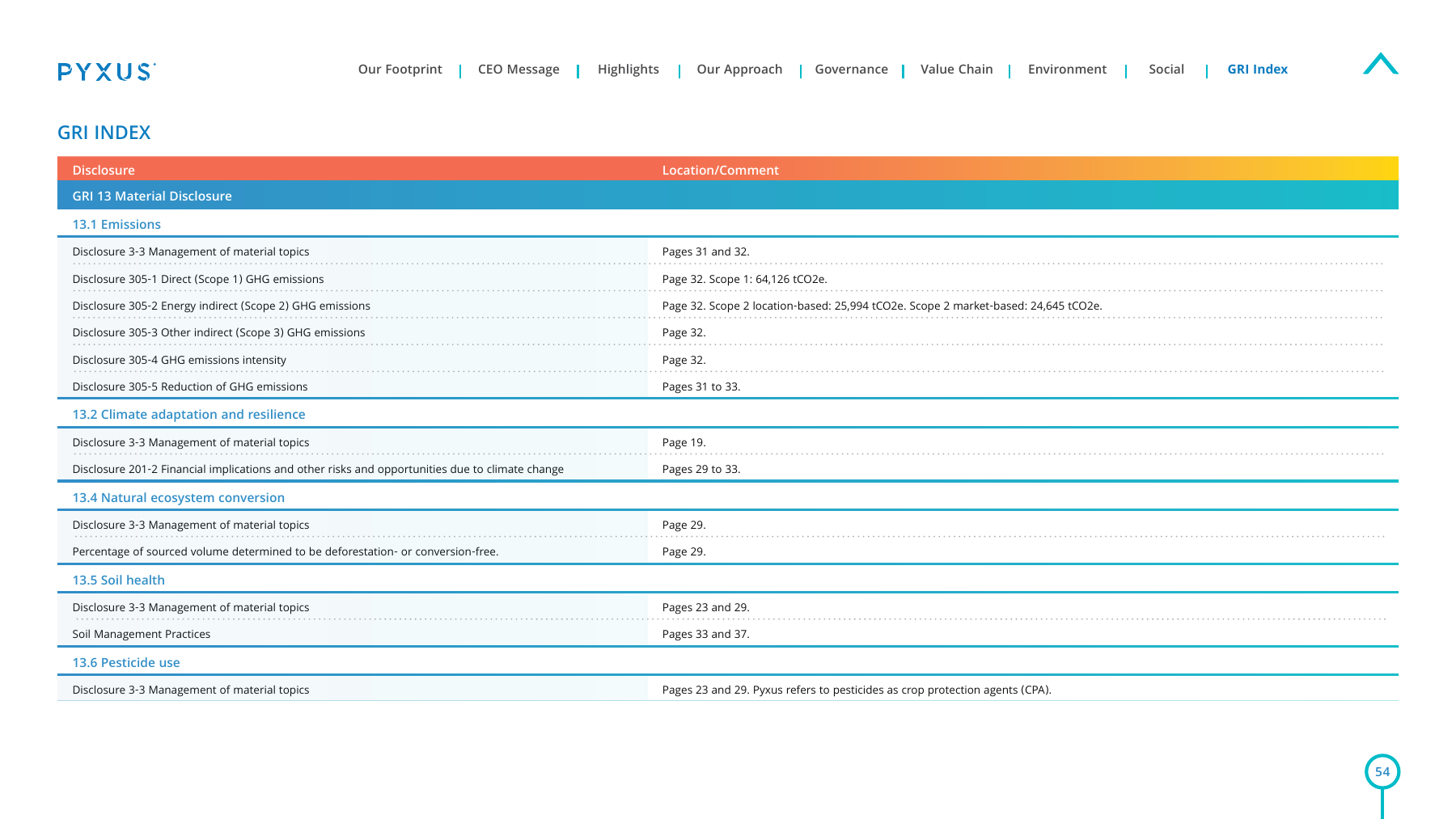
Task: Click the Scope 2 location-based 25,994 tCO2e comment
Action: (x=882, y=306)
